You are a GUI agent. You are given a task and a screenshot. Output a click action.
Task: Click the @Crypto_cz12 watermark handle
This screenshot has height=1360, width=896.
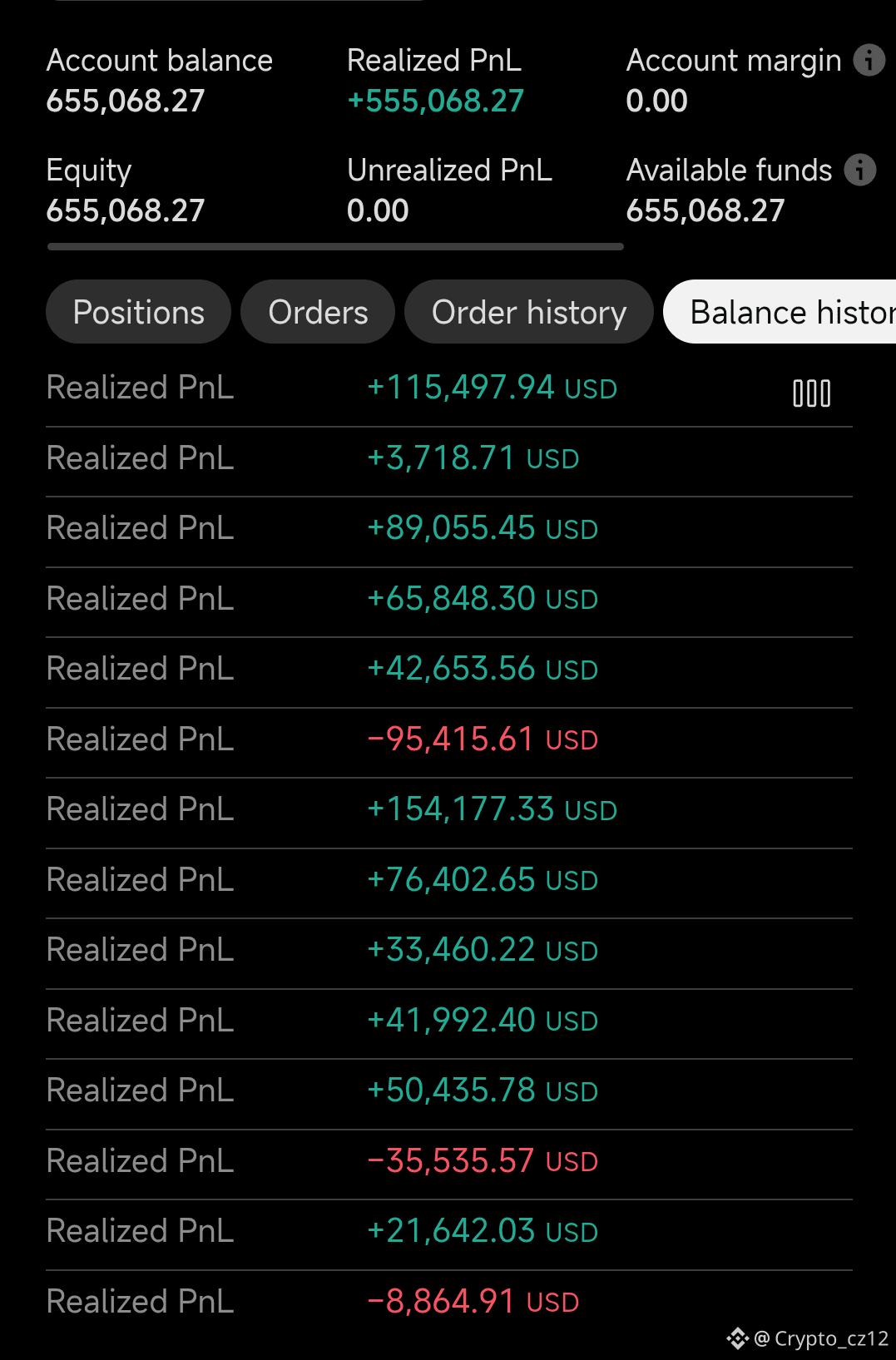coord(821,1338)
